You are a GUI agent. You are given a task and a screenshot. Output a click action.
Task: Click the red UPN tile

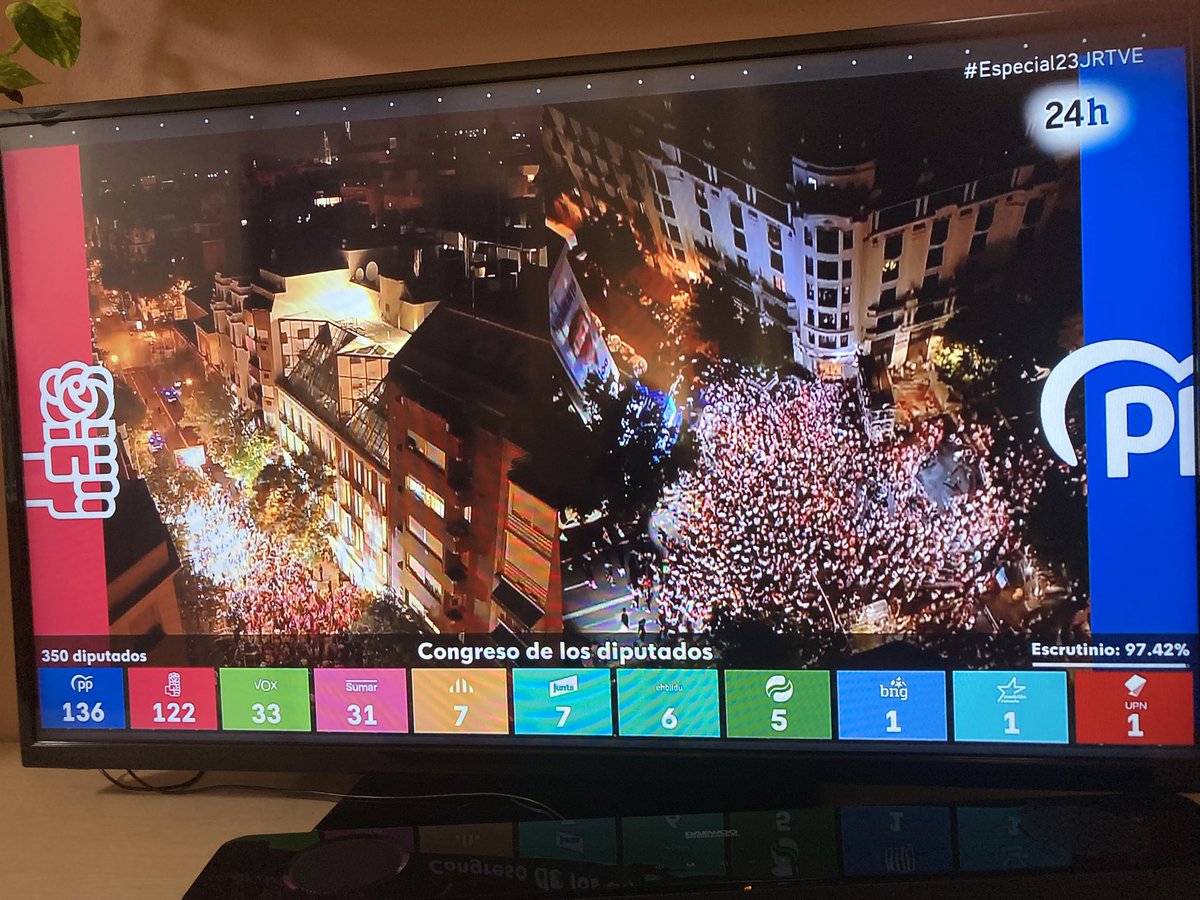click(x=1134, y=707)
